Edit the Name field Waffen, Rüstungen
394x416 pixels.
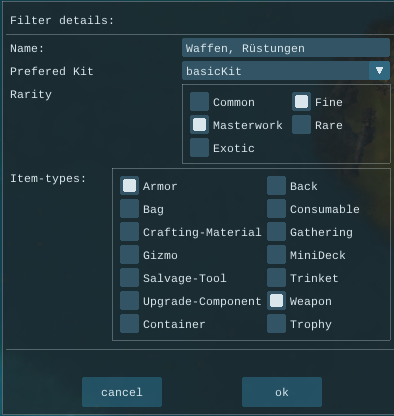coord(286,48)
